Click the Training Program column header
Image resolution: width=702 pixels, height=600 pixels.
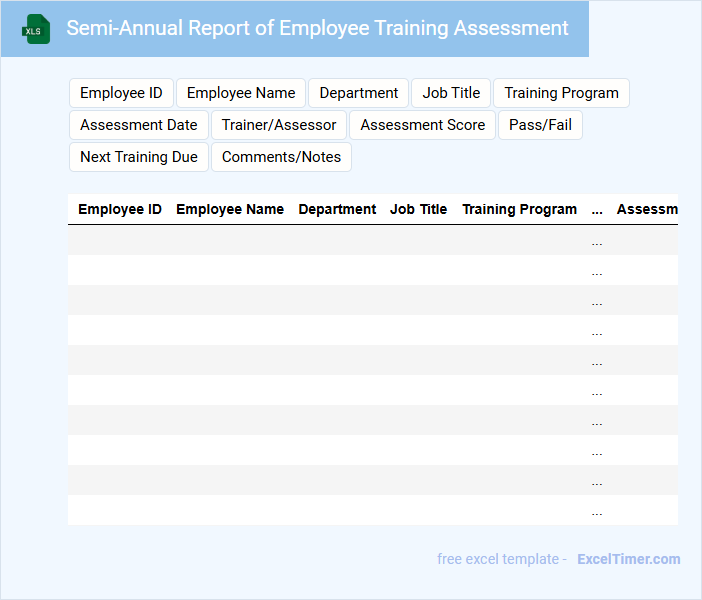coord(519,210)
